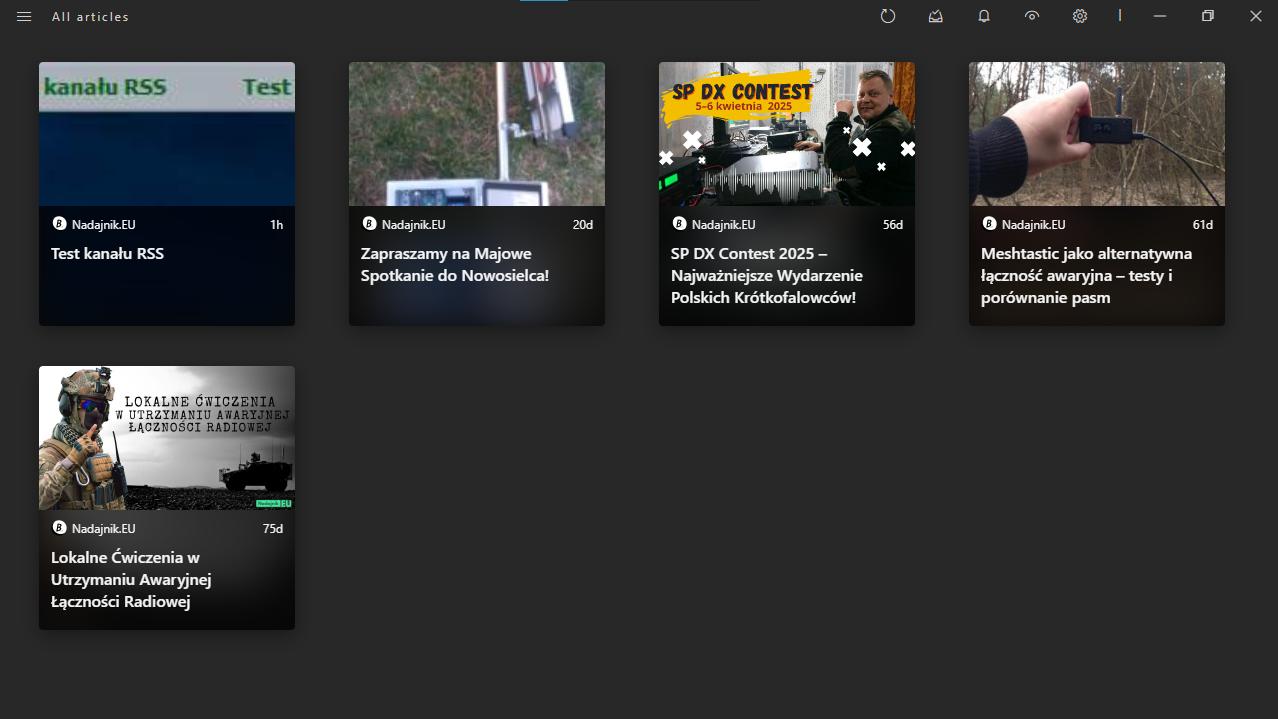Viewport: 1278px width, 719px height.
Task: Open settings via the gear icon
Action: 1080,16
